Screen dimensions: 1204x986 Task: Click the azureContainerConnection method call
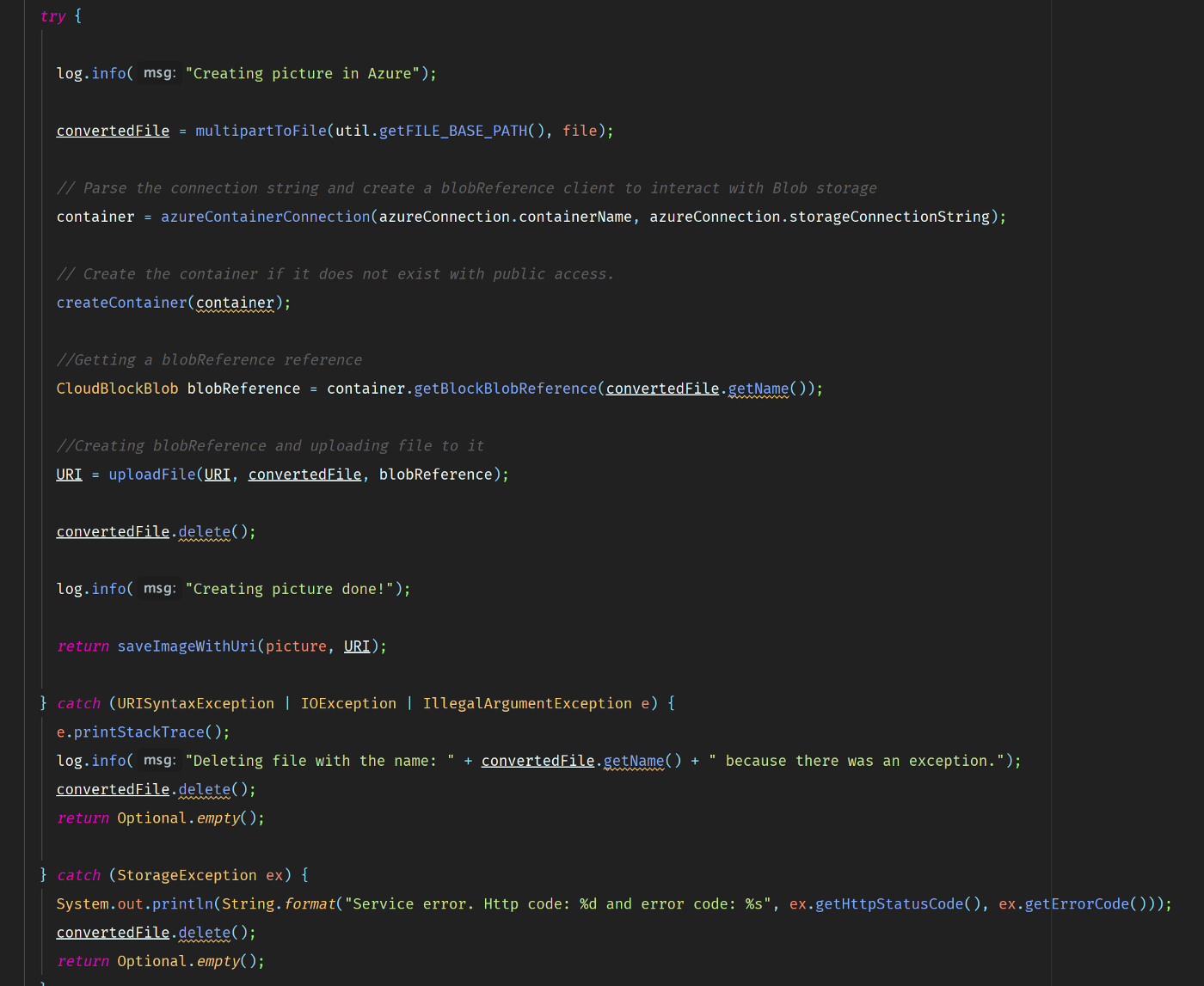point(265,217)
